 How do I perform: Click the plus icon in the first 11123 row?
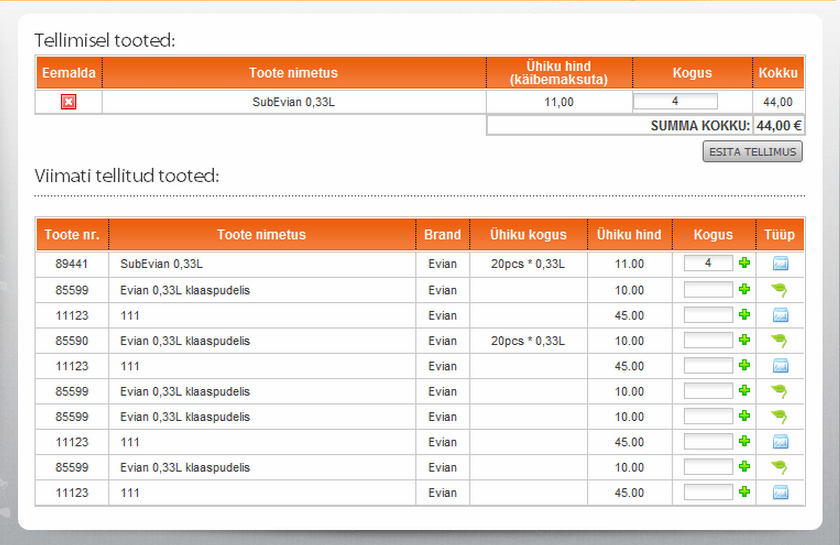click(x=744, y=314)
